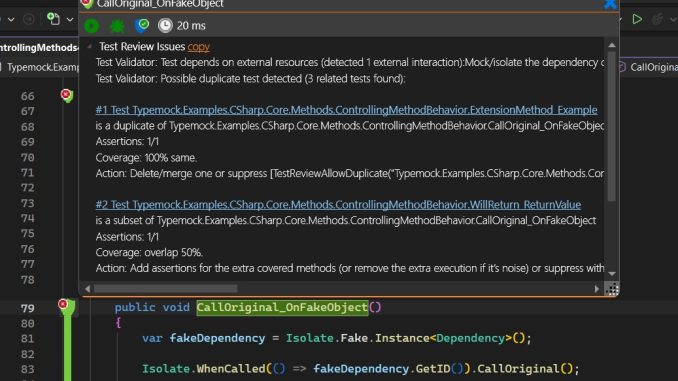Screen dimensions: 678x381
Task: Open the #1 ExtensionMethod_Example test link
Action: click(346, 110)
